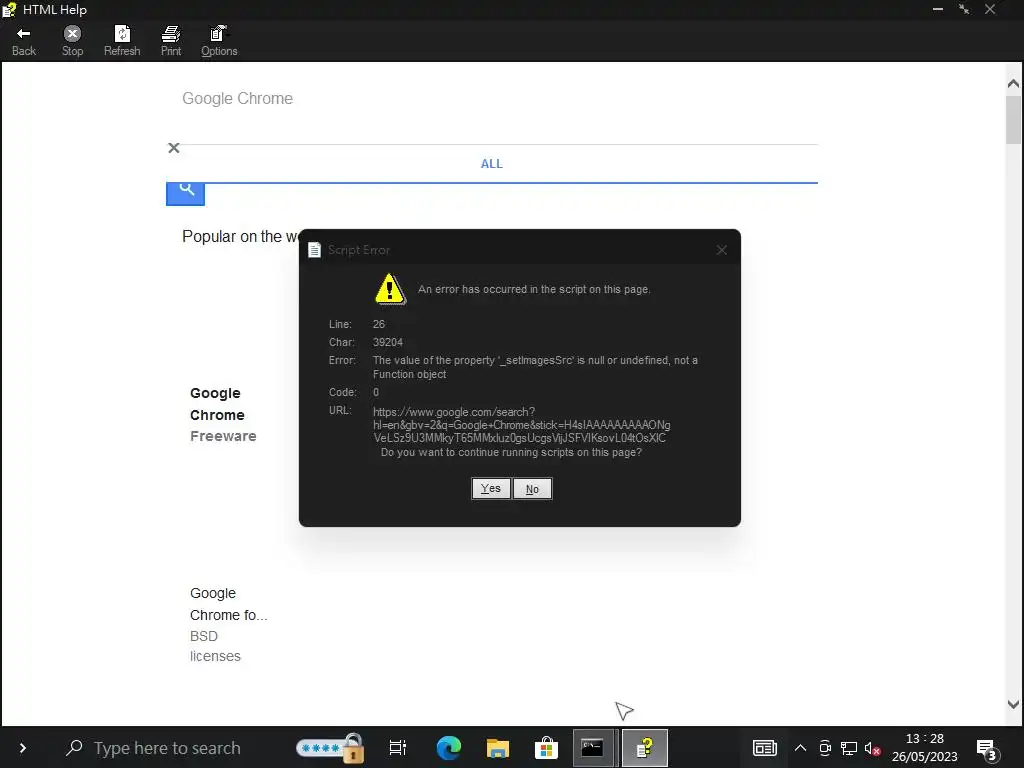Open Task View from the taskbar
The height and width of the screenshot is (768, 1024).
point(398,748)
